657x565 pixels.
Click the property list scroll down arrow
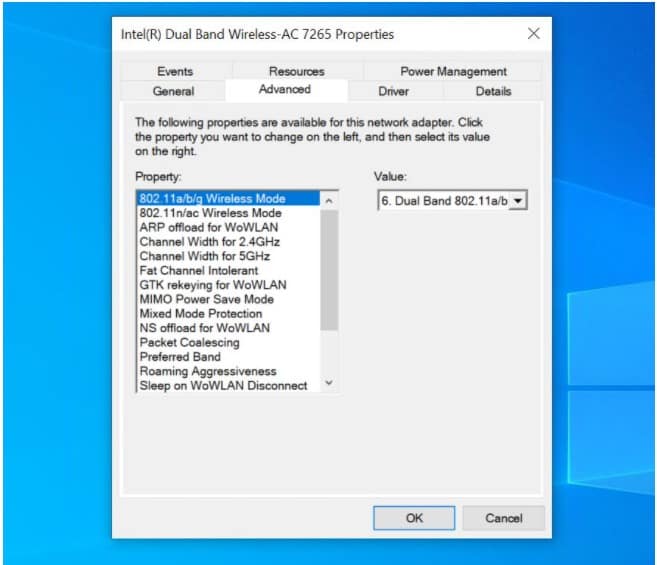329,383
